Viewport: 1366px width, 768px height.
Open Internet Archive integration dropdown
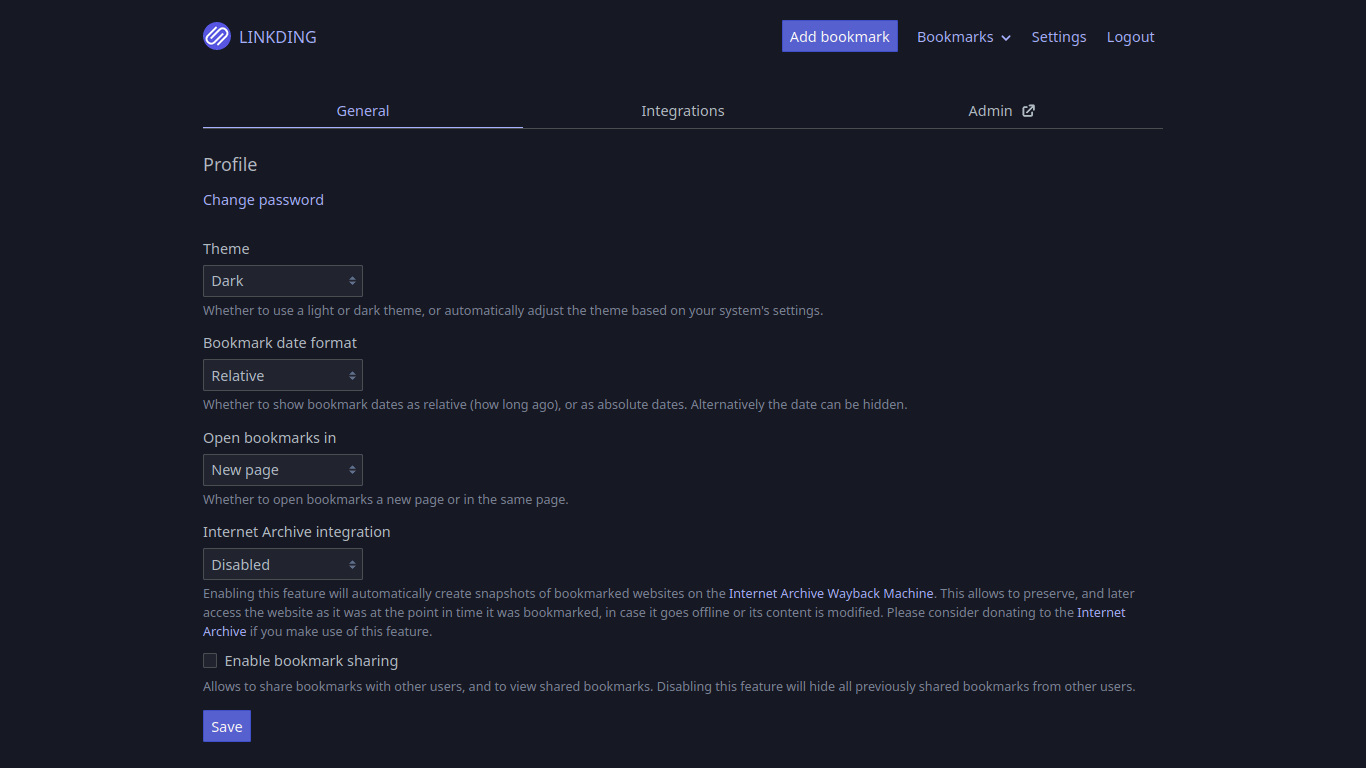(283, 565)
